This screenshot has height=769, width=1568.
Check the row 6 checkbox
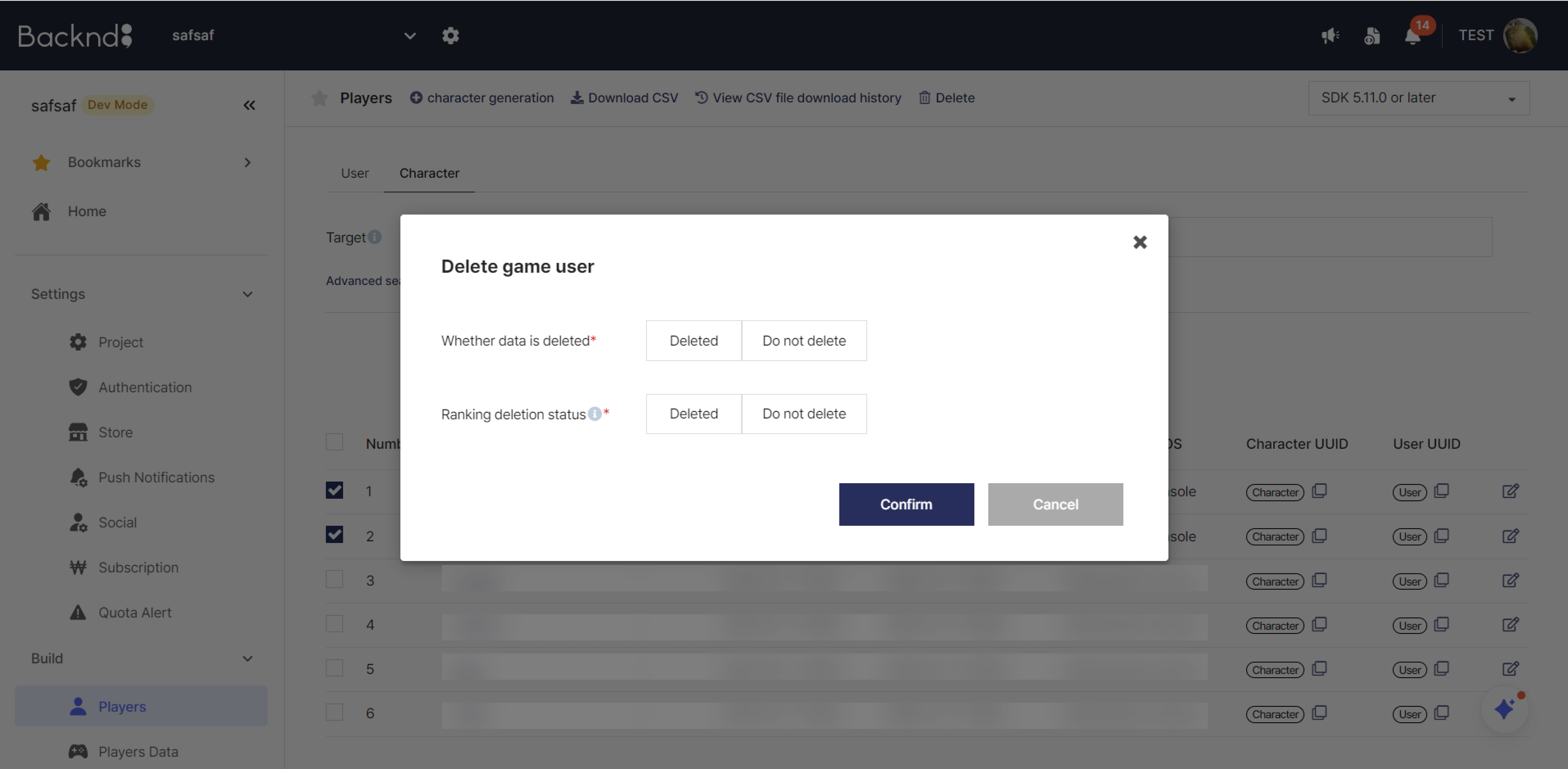point(334,712)
